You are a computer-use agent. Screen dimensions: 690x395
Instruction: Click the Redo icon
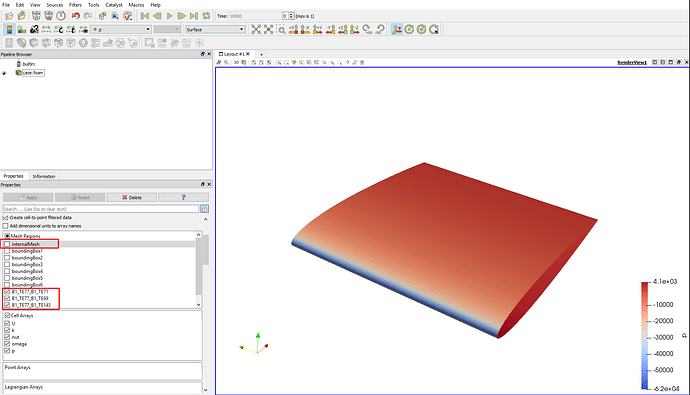tap(88, 16)
